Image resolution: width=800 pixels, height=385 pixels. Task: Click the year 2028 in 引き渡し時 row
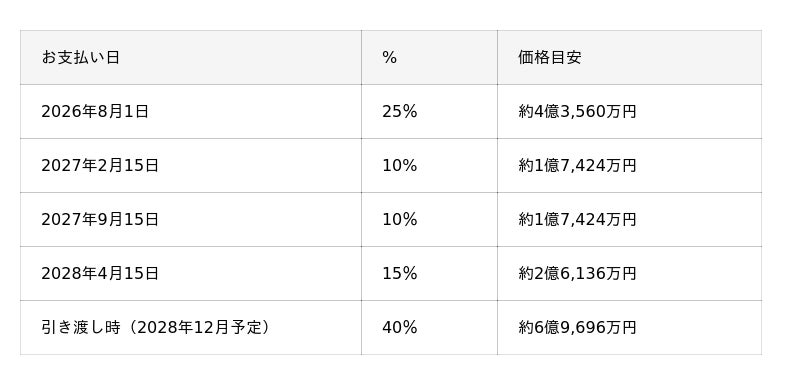(x=159, y=328)
